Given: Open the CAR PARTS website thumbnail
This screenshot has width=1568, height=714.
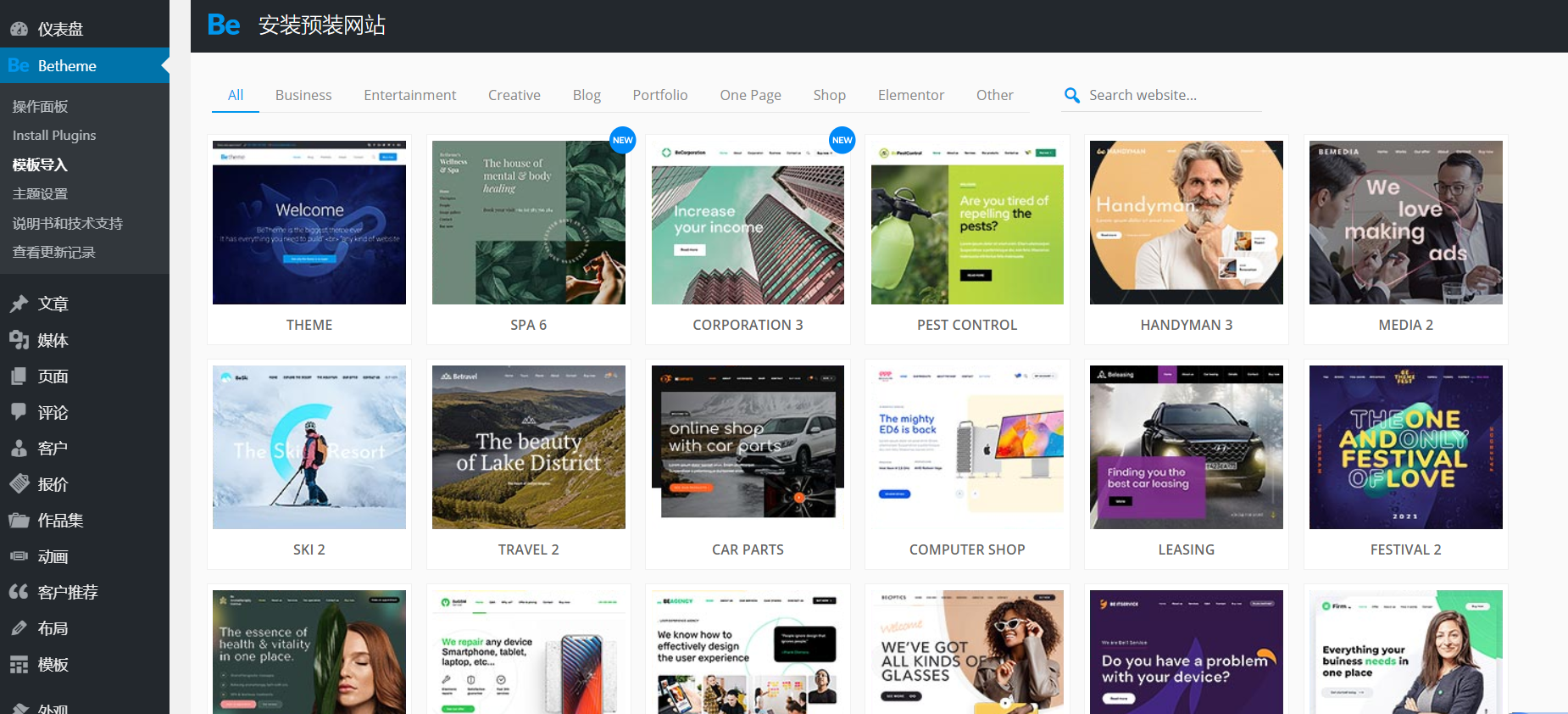Looking at the screenshot, I should (748, 447).
